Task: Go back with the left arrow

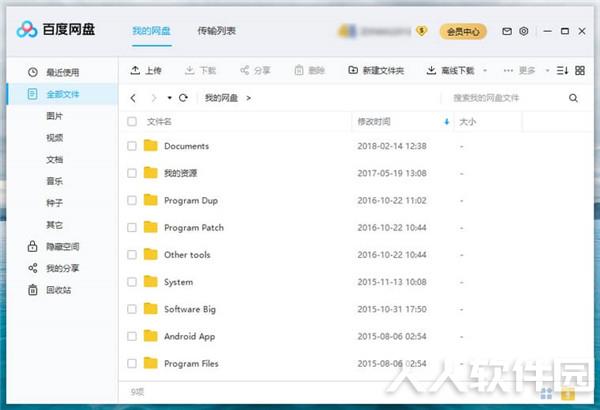Action: coord(133,98)
